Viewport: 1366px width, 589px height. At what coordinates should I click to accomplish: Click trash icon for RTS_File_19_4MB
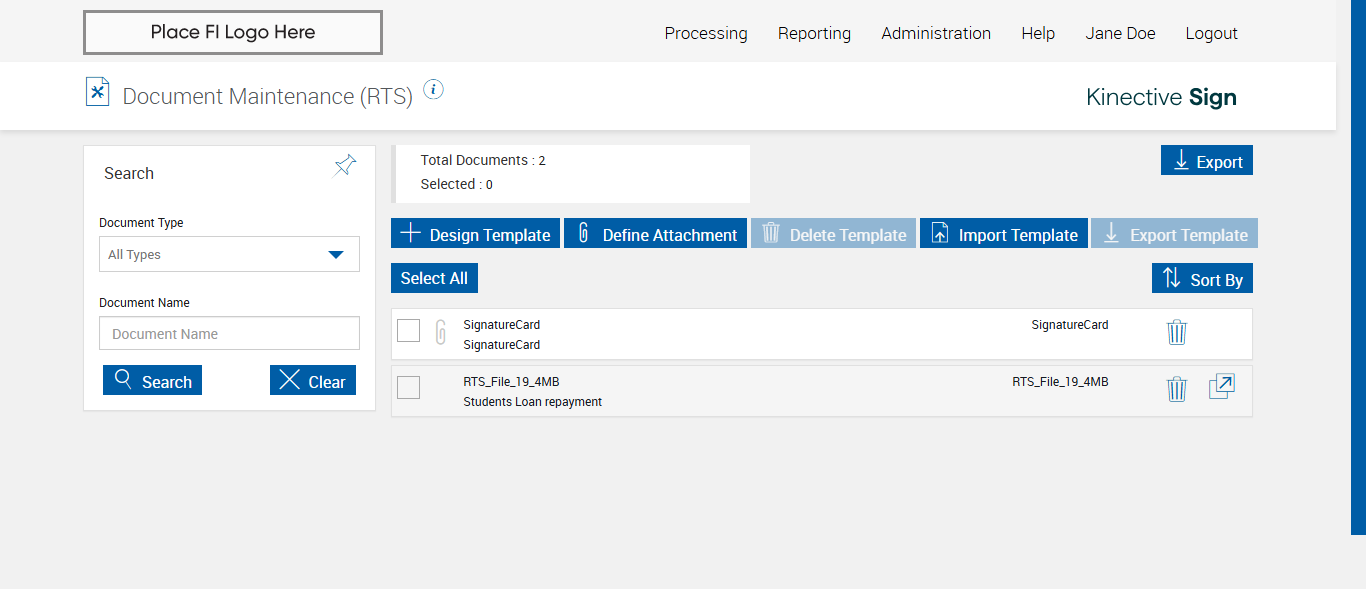[1177, 389]
